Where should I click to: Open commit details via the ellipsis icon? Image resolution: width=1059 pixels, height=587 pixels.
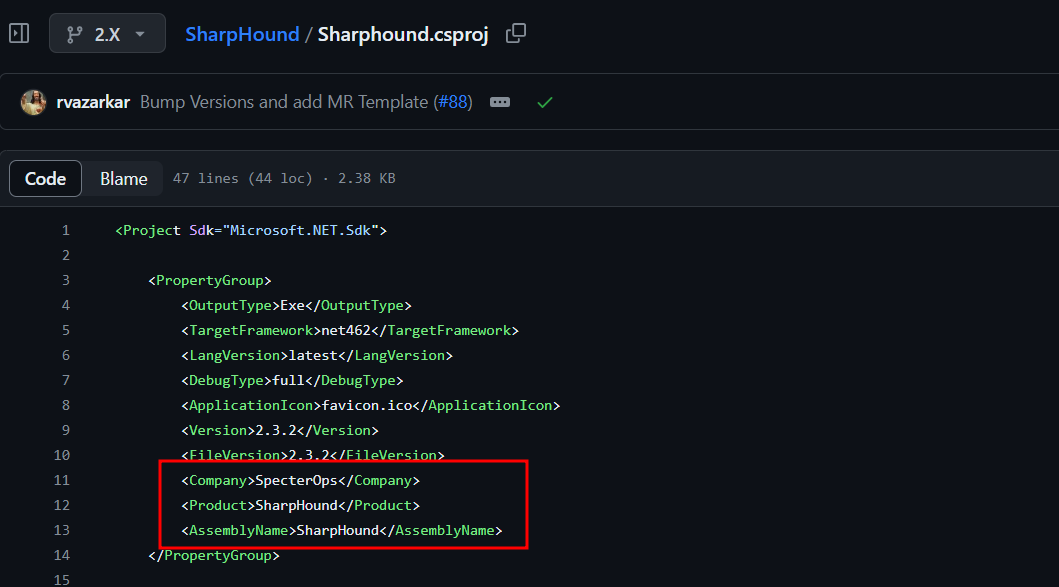pyautogui.click(x=499, y=101)
